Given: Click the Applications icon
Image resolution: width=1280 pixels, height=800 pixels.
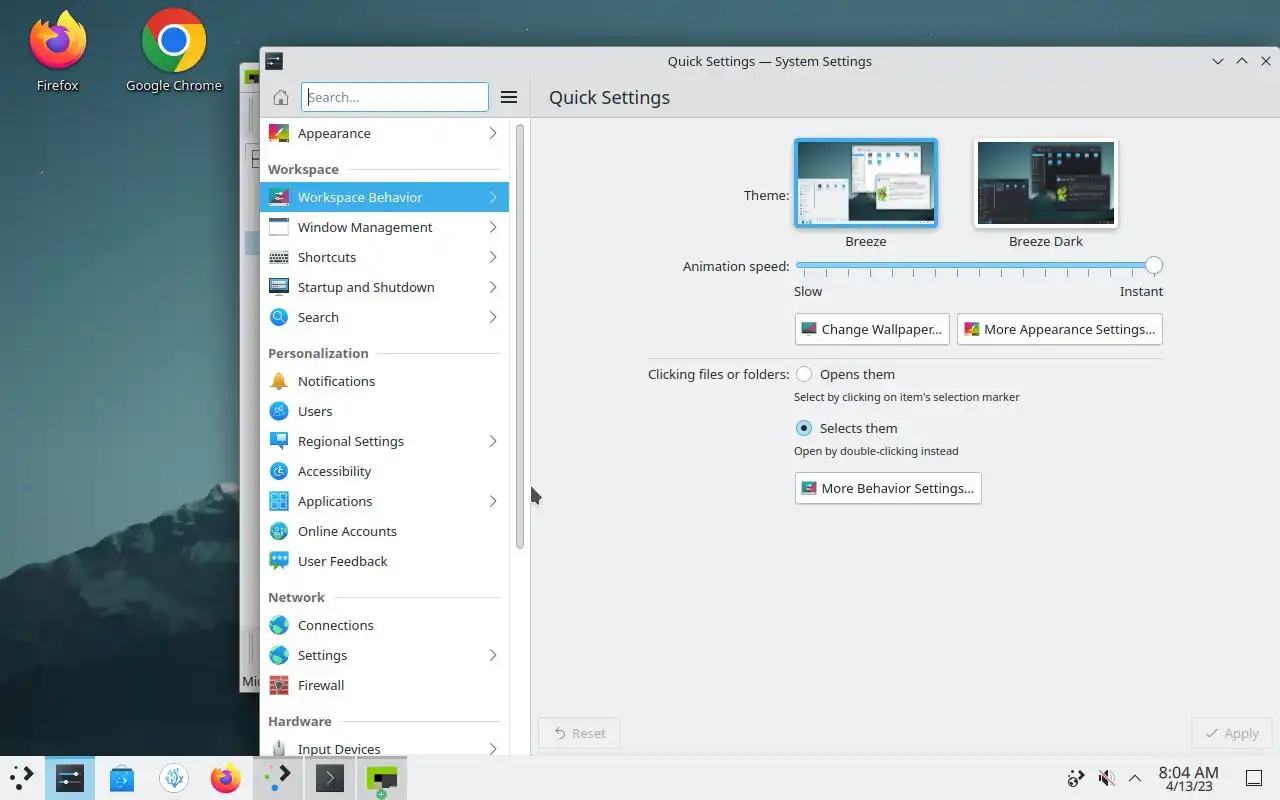Looking at the screenshot, I should pos(279,501).
